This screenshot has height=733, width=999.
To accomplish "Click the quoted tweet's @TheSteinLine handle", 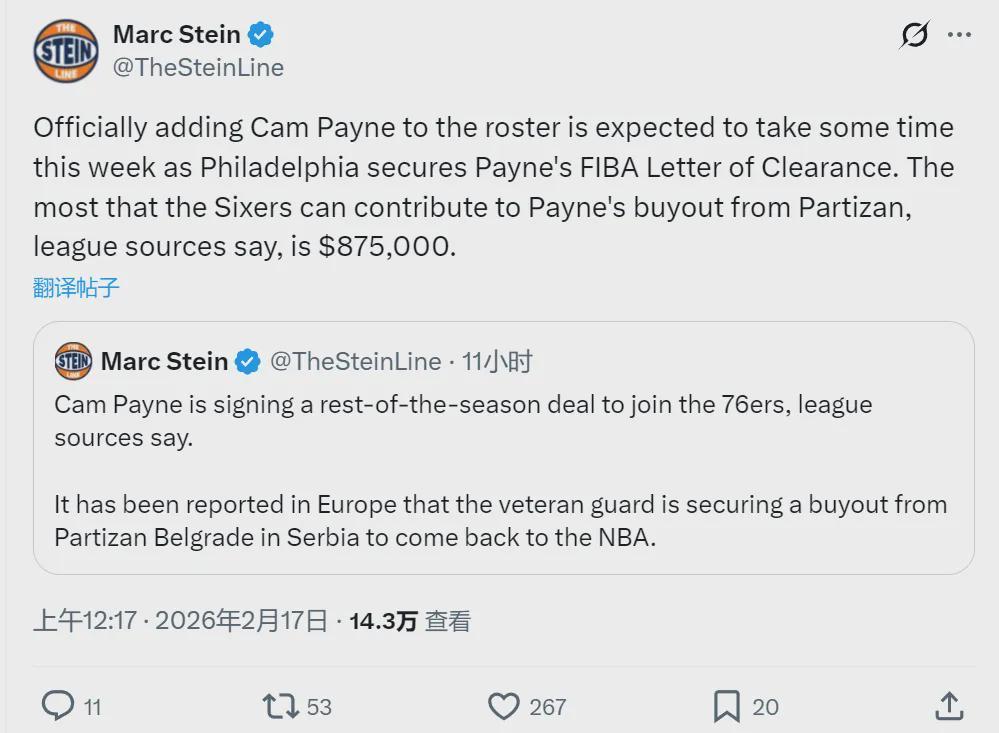I will point(355,361).
